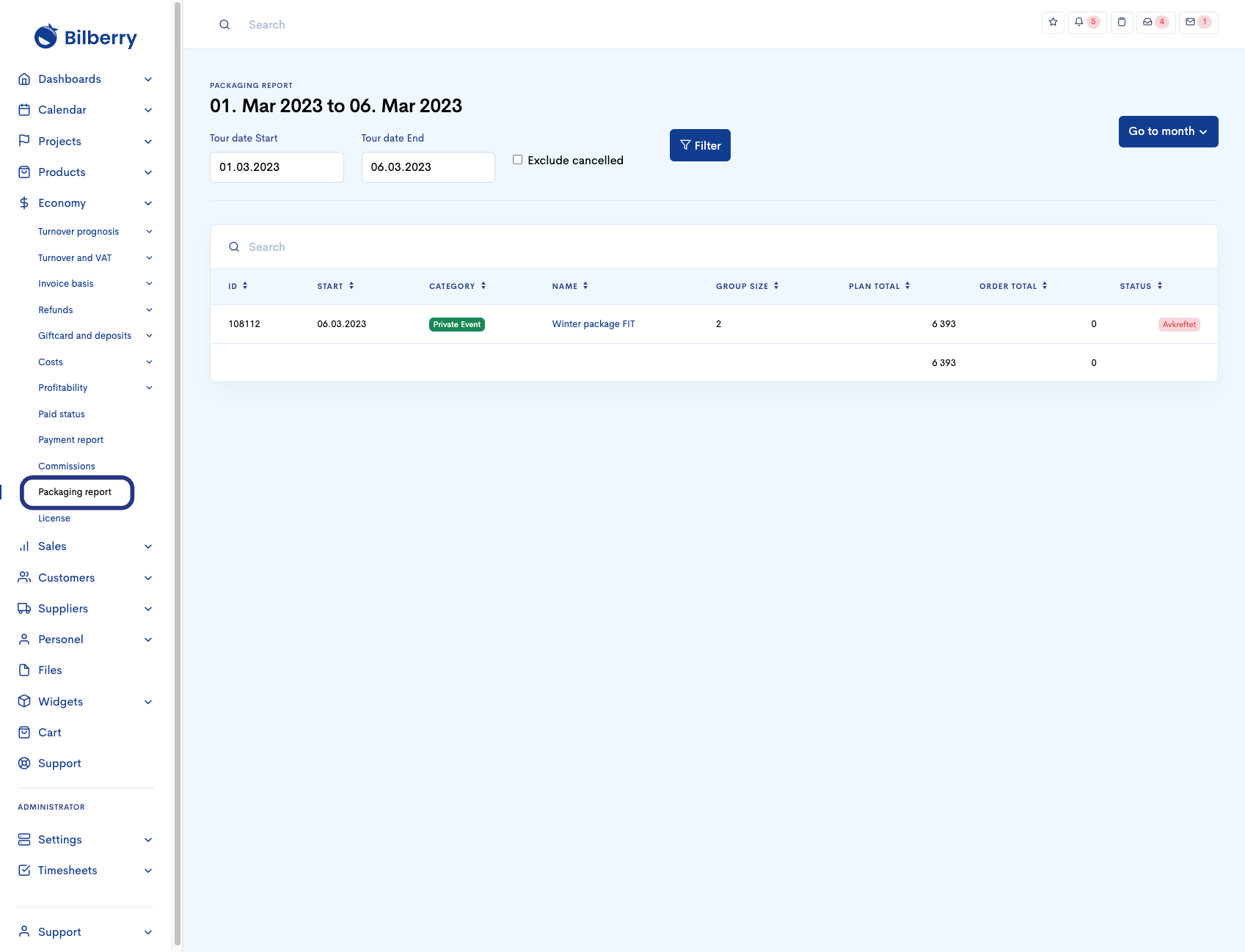
Task: Open the notifications bell icon
Action: tap(1086, 22)
